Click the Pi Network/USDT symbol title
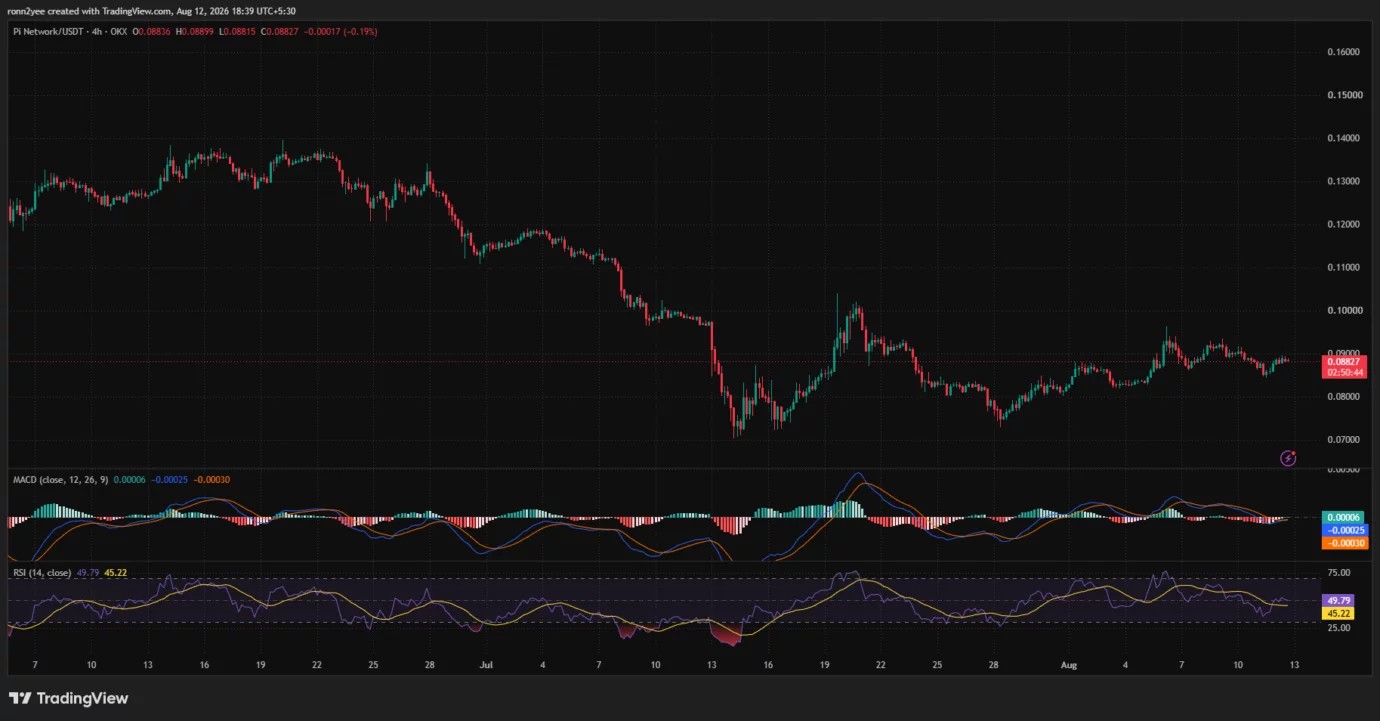Screen dimensions: 1380x721 pos(46,31)
